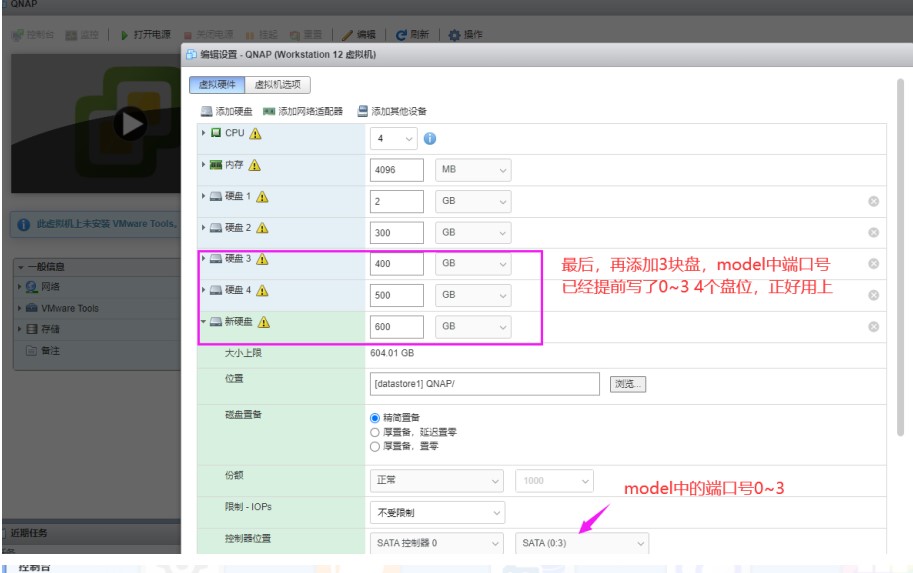Open shares (份额) 正常 dropdown
Screen dimensions: 913x573
click(x=437, y=480)
